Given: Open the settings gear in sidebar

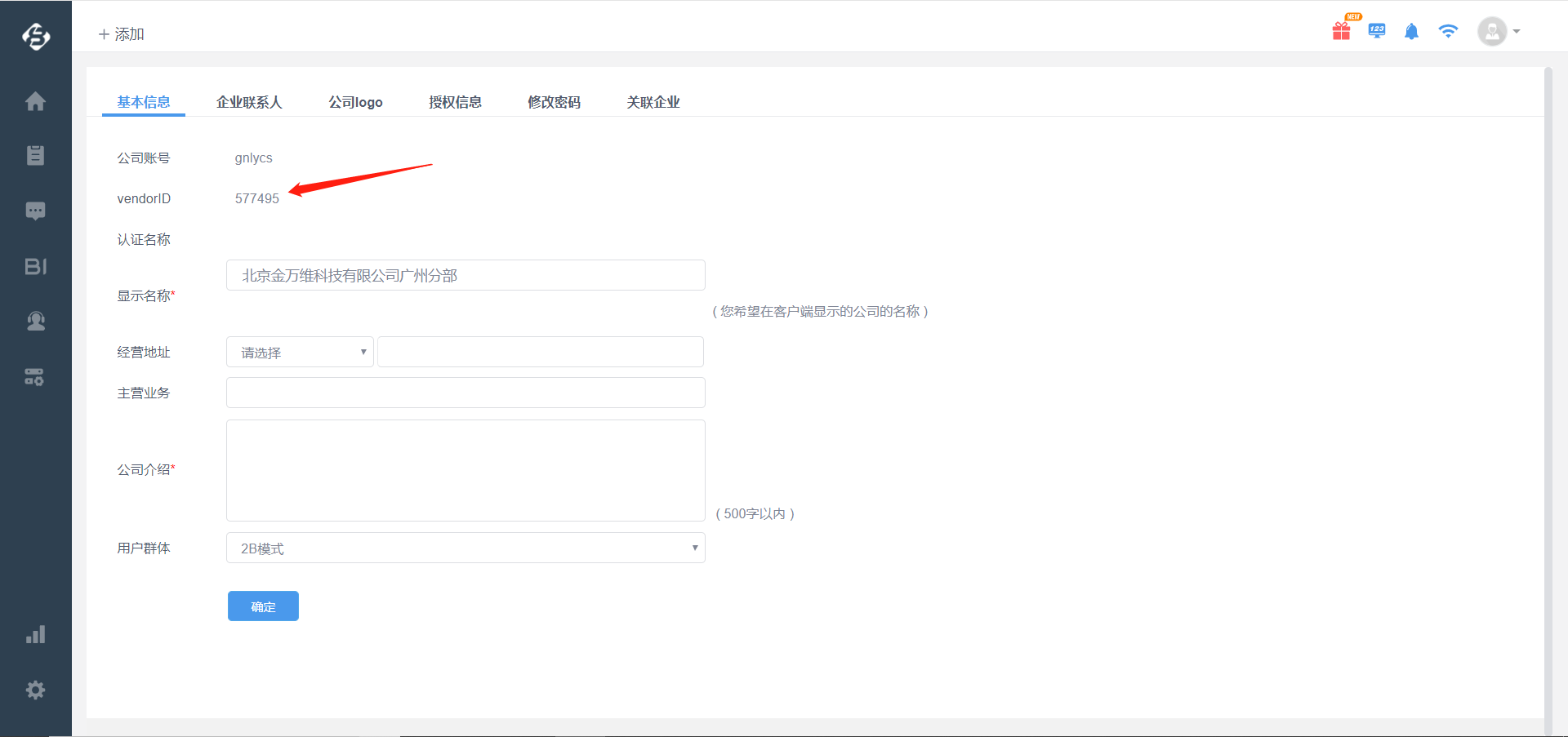Looking at the screenshot, I should (x=35, y=690).
